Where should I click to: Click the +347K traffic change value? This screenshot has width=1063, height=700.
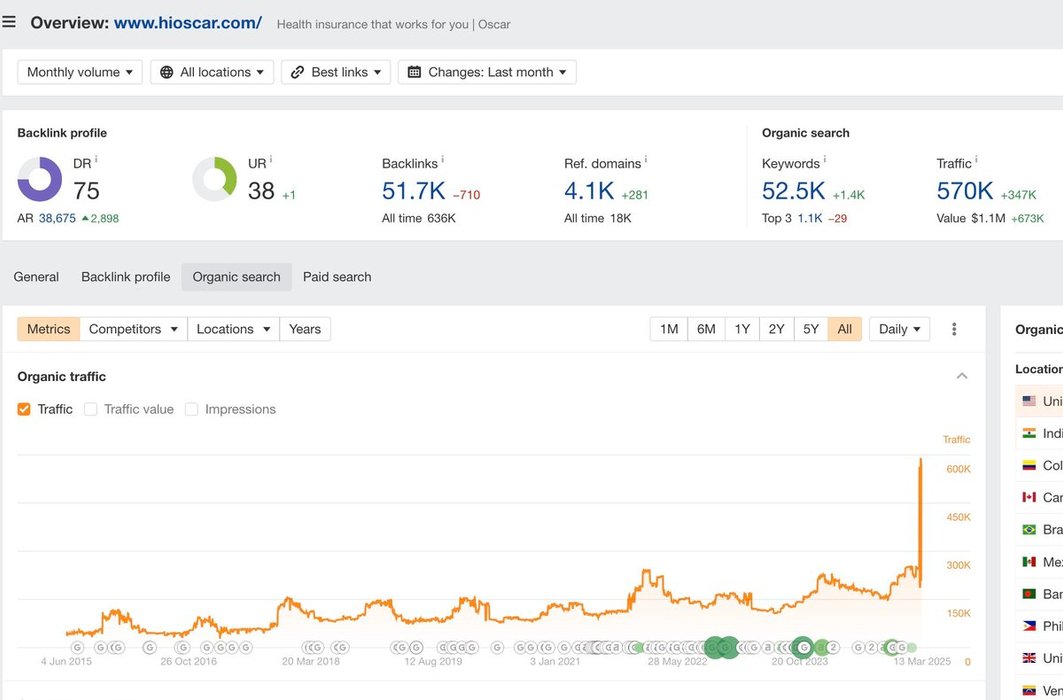pyautogui.click(x=1018, y=195)
